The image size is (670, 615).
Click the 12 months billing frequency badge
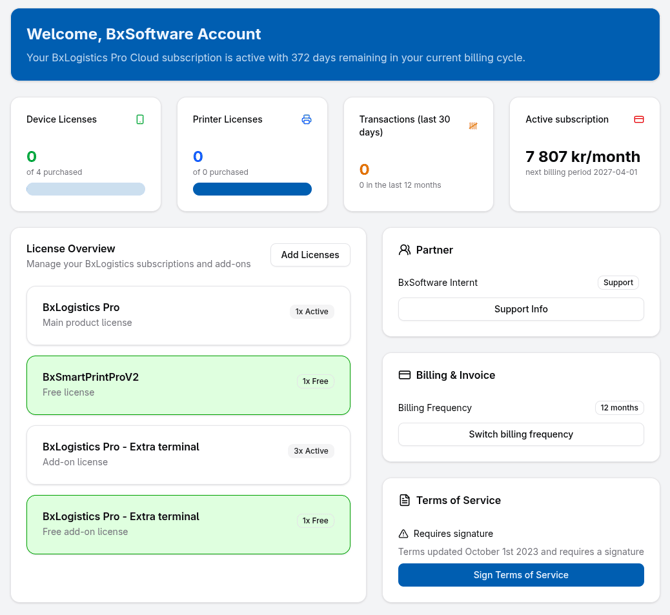(x=618, y=408)
